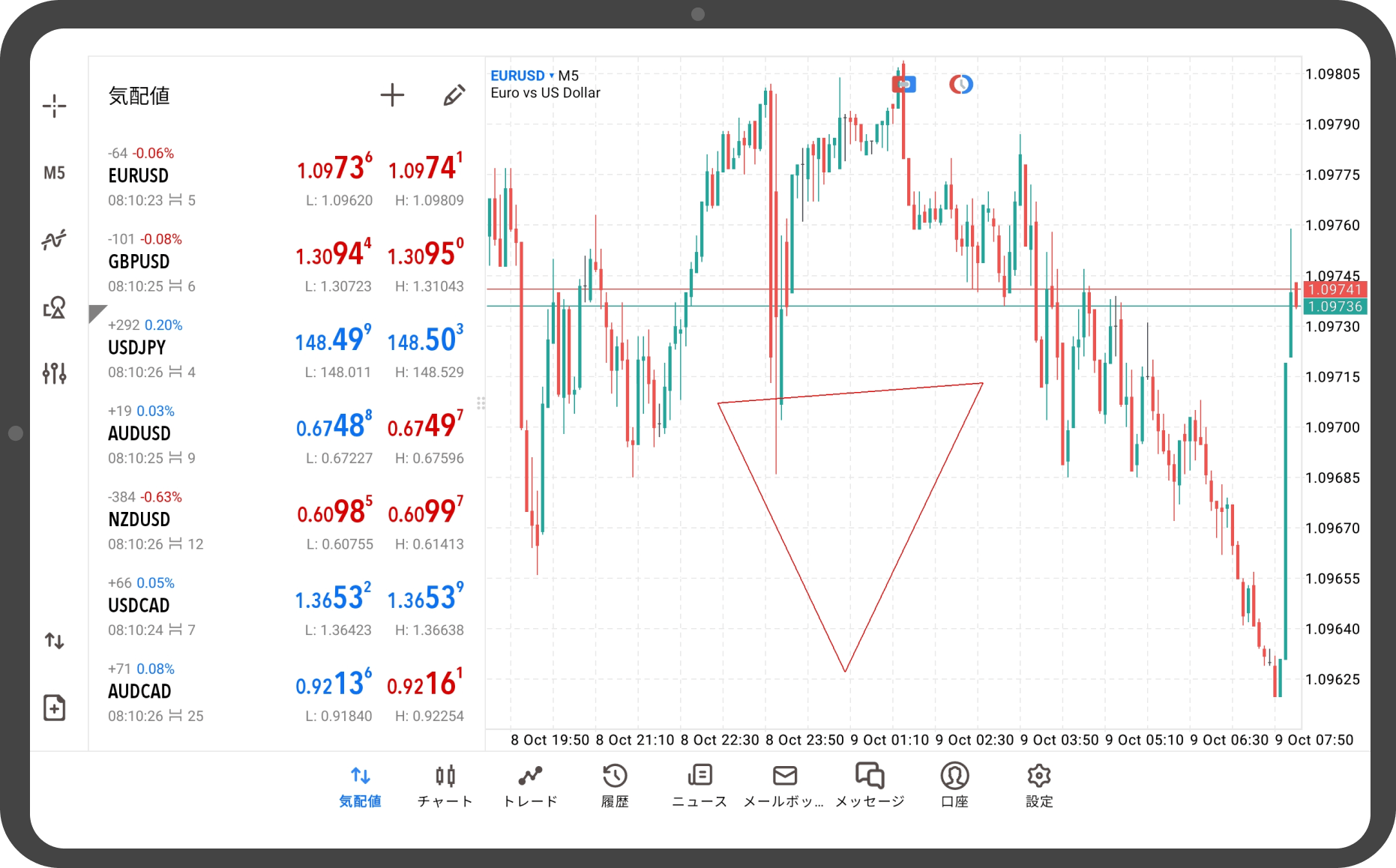Tap NZDUSD change -384 -0.63%
Viewport: 1396px width, 868px height.
pyautogui.click(x=145, y=497)
